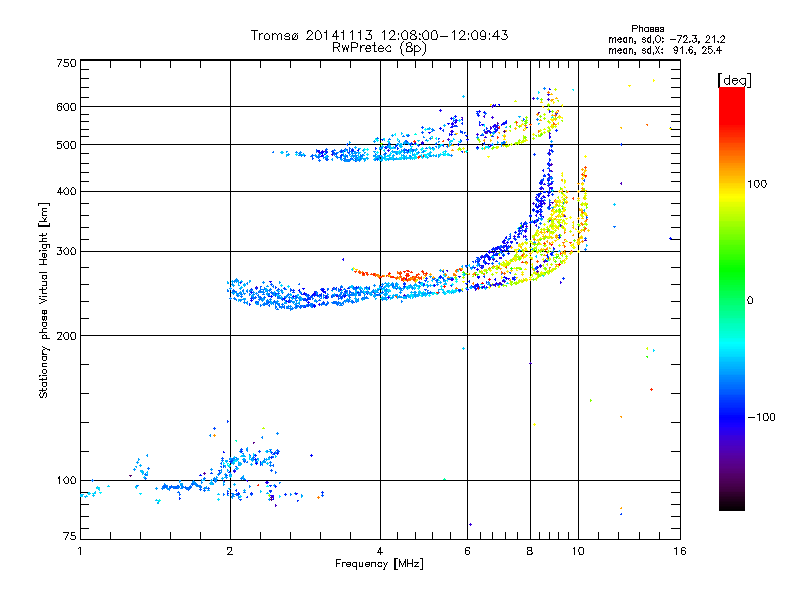Image resolution: width=800 pixels, height=600 pixels.
Task: Click the '[deg]' colorbar unit label
Action: pyautogui.click(x=734, y=80)
